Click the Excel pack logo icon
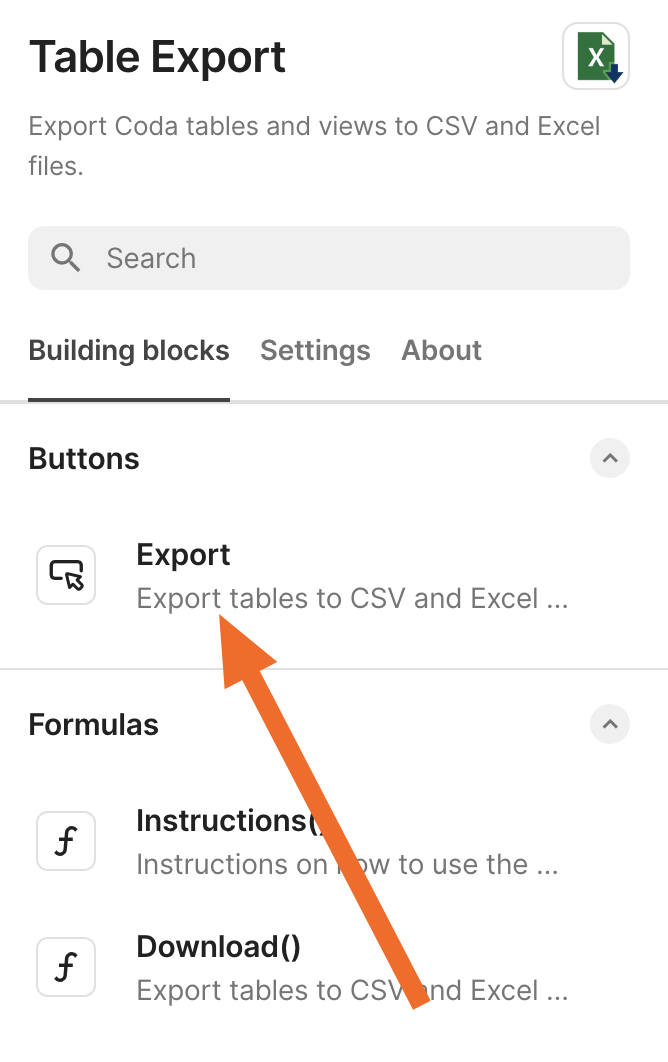668x1062 pixels. point(596,56)
